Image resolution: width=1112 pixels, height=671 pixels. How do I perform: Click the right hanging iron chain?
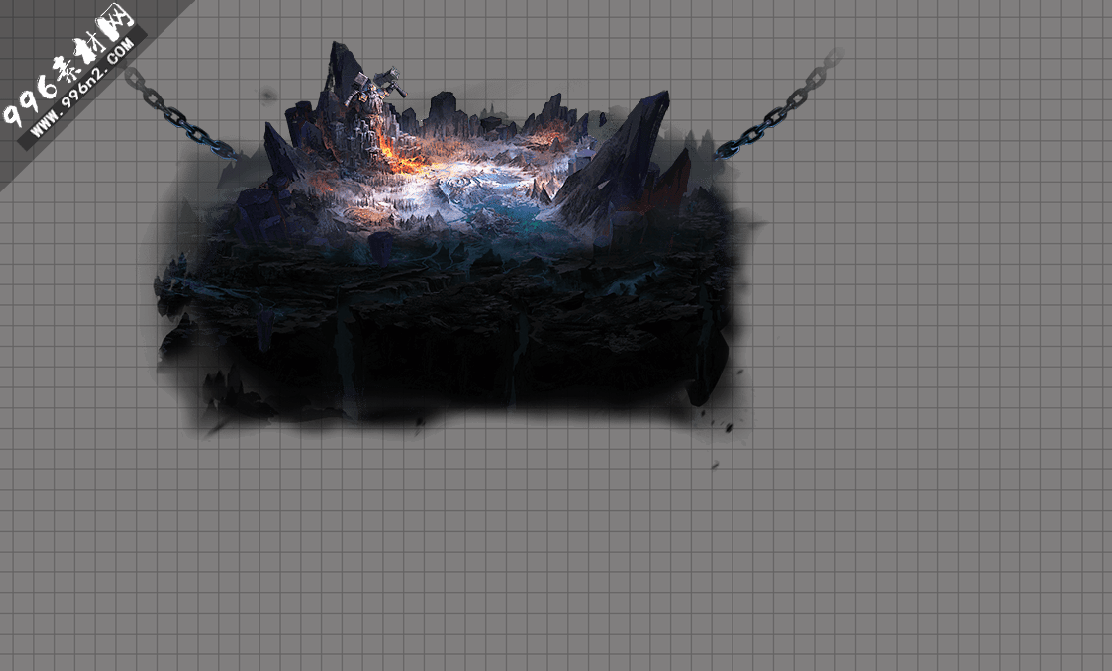[779, 103]
